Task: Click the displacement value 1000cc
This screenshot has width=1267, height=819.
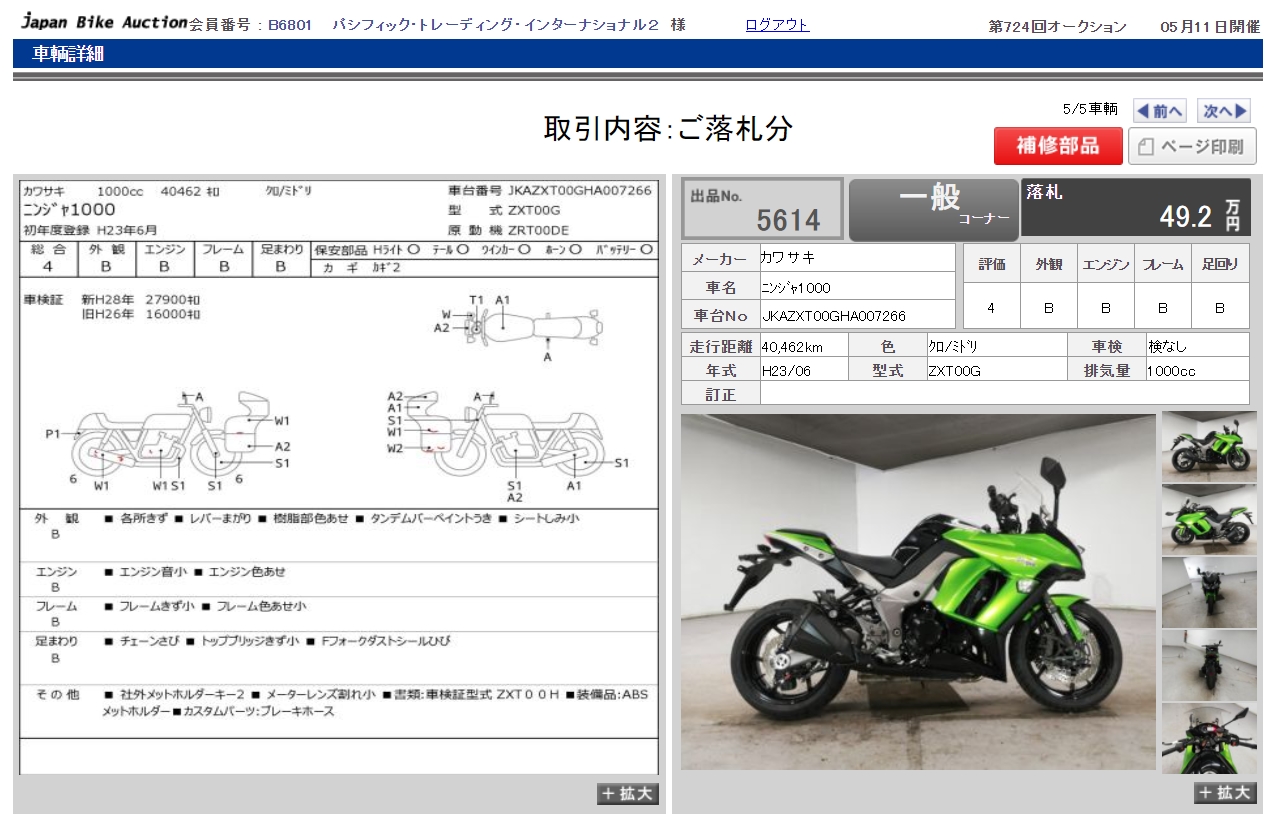Action: pos(1197,370)
